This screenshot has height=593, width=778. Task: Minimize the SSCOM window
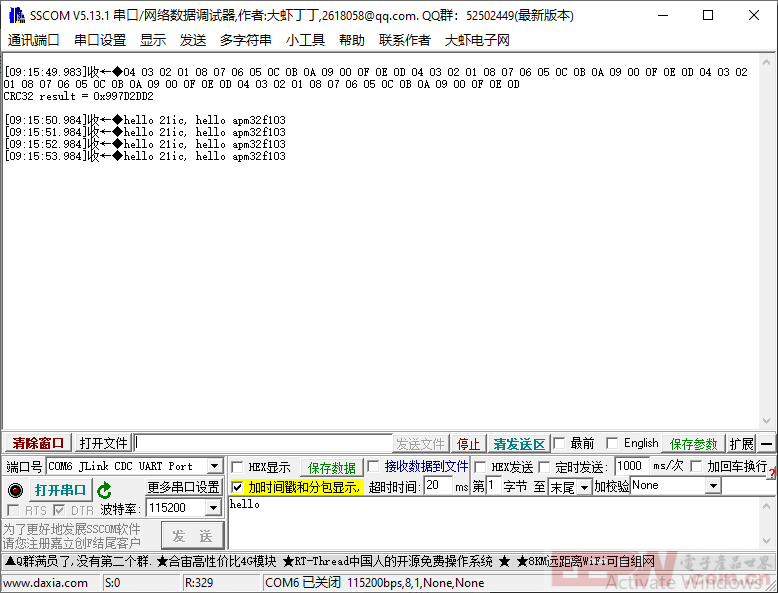[x=663, y=15]
